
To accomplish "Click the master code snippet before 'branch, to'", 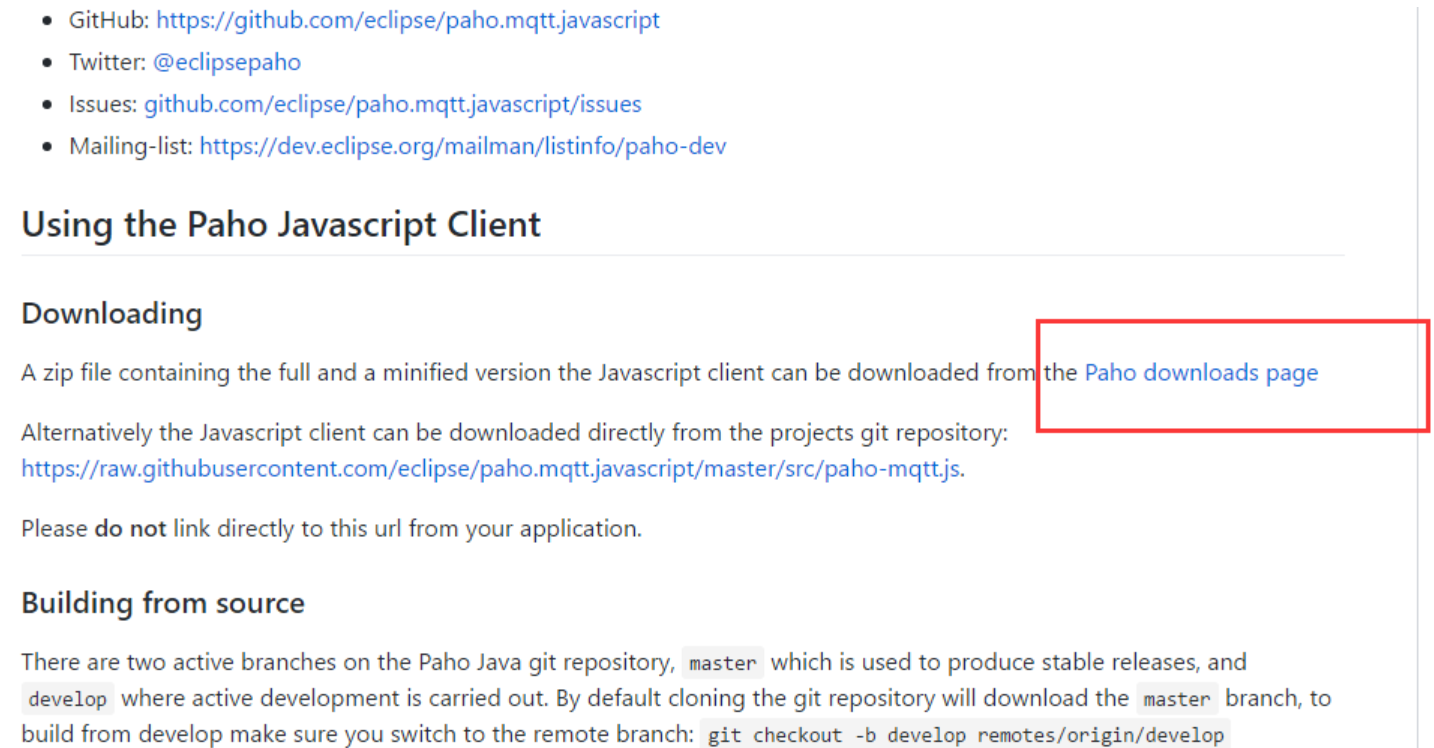I will (x=1176, y=698).
